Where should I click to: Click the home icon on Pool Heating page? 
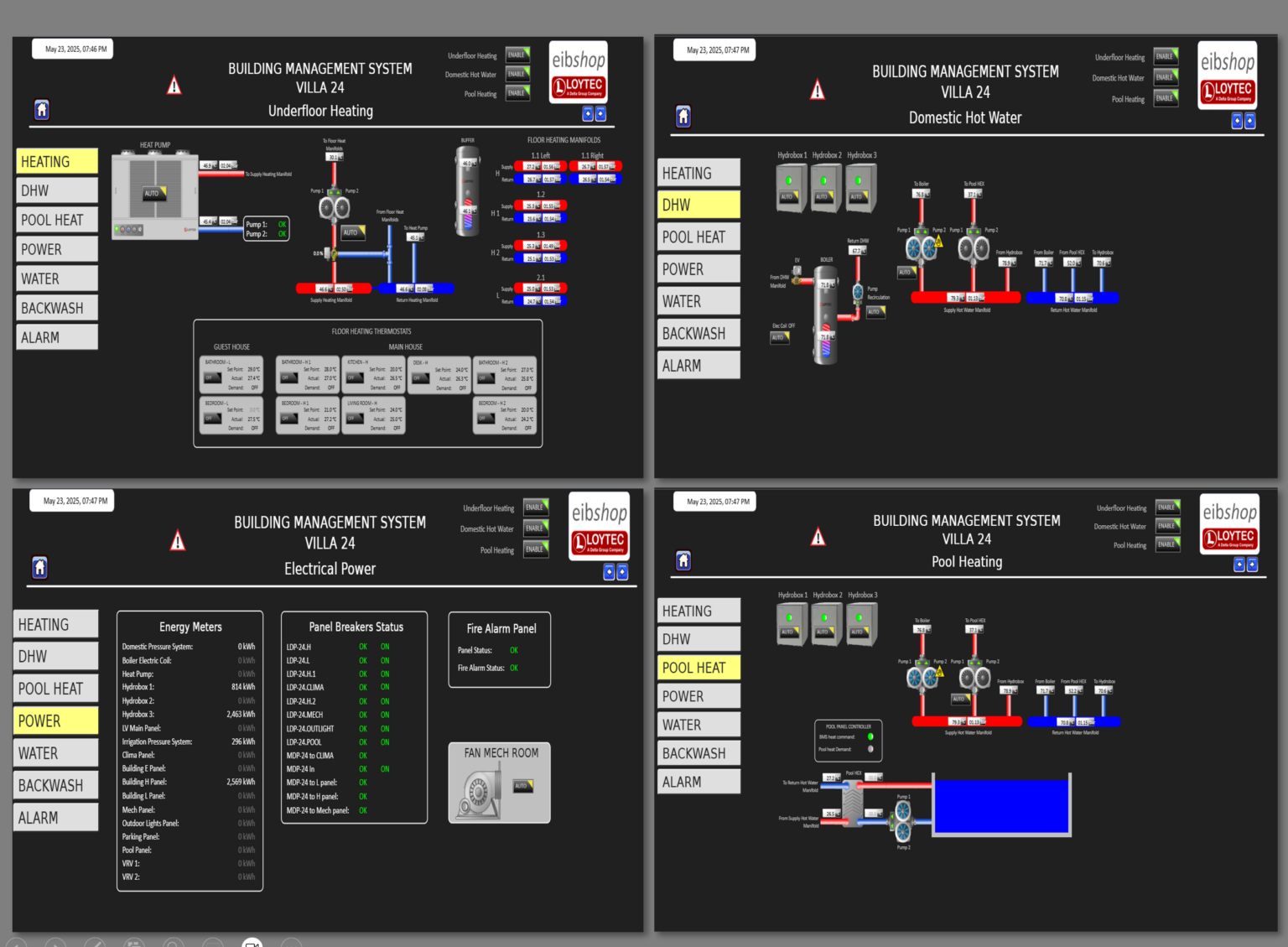click(683, 560)
